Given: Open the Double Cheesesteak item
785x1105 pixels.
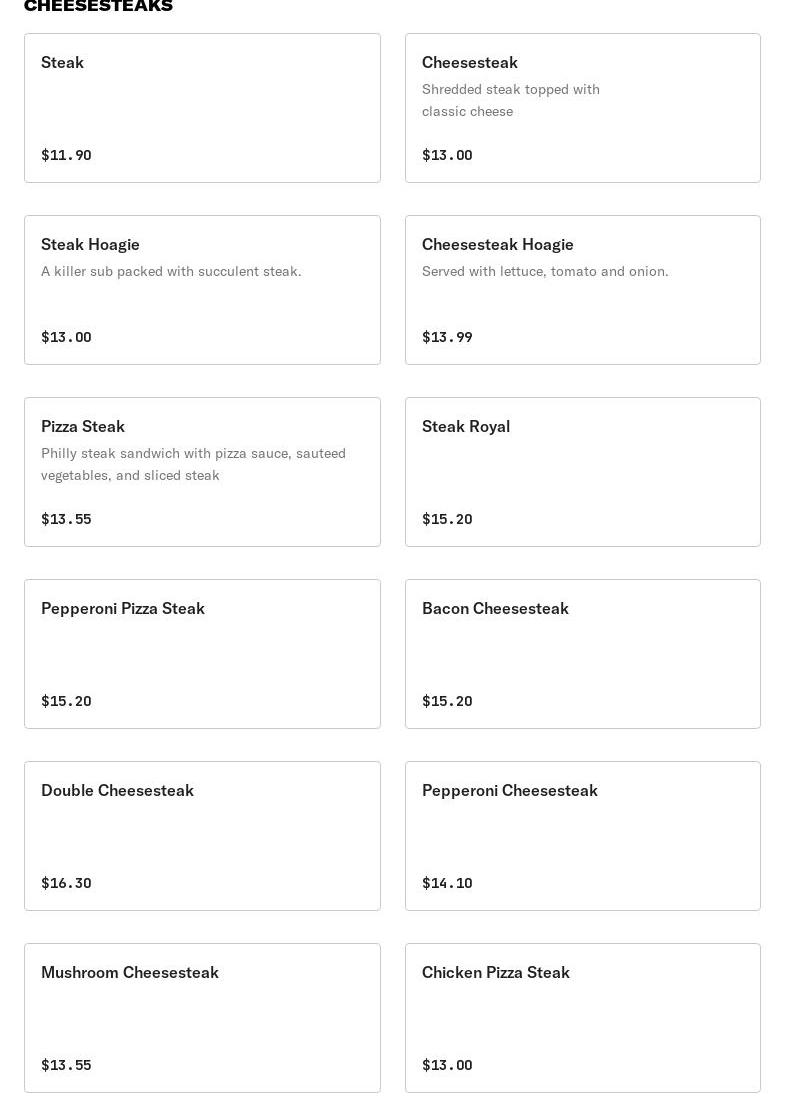Looking at the screenshot, I should pyautogui.click(x=202, y=836).
